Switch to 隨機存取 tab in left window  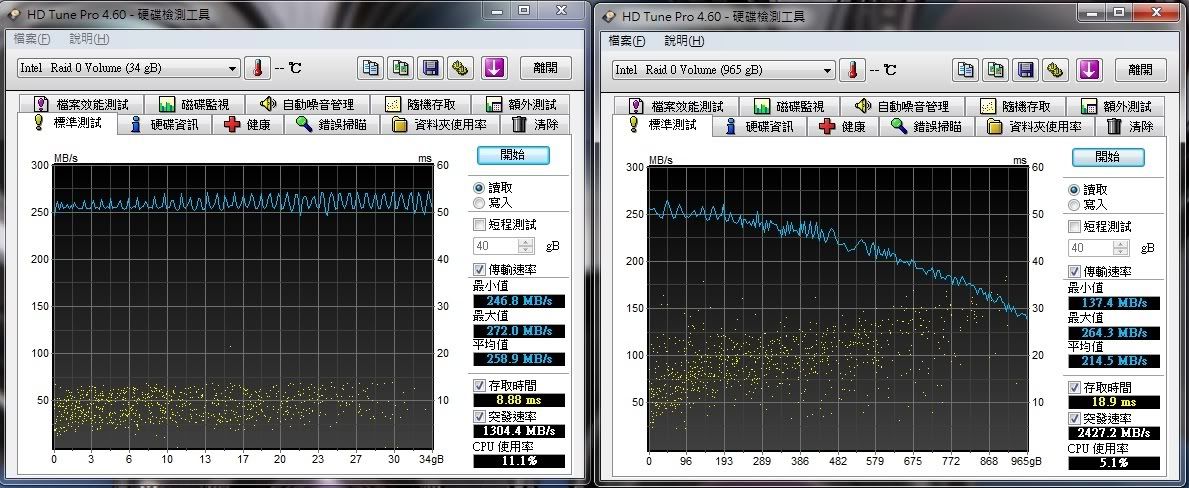(421, 105)
